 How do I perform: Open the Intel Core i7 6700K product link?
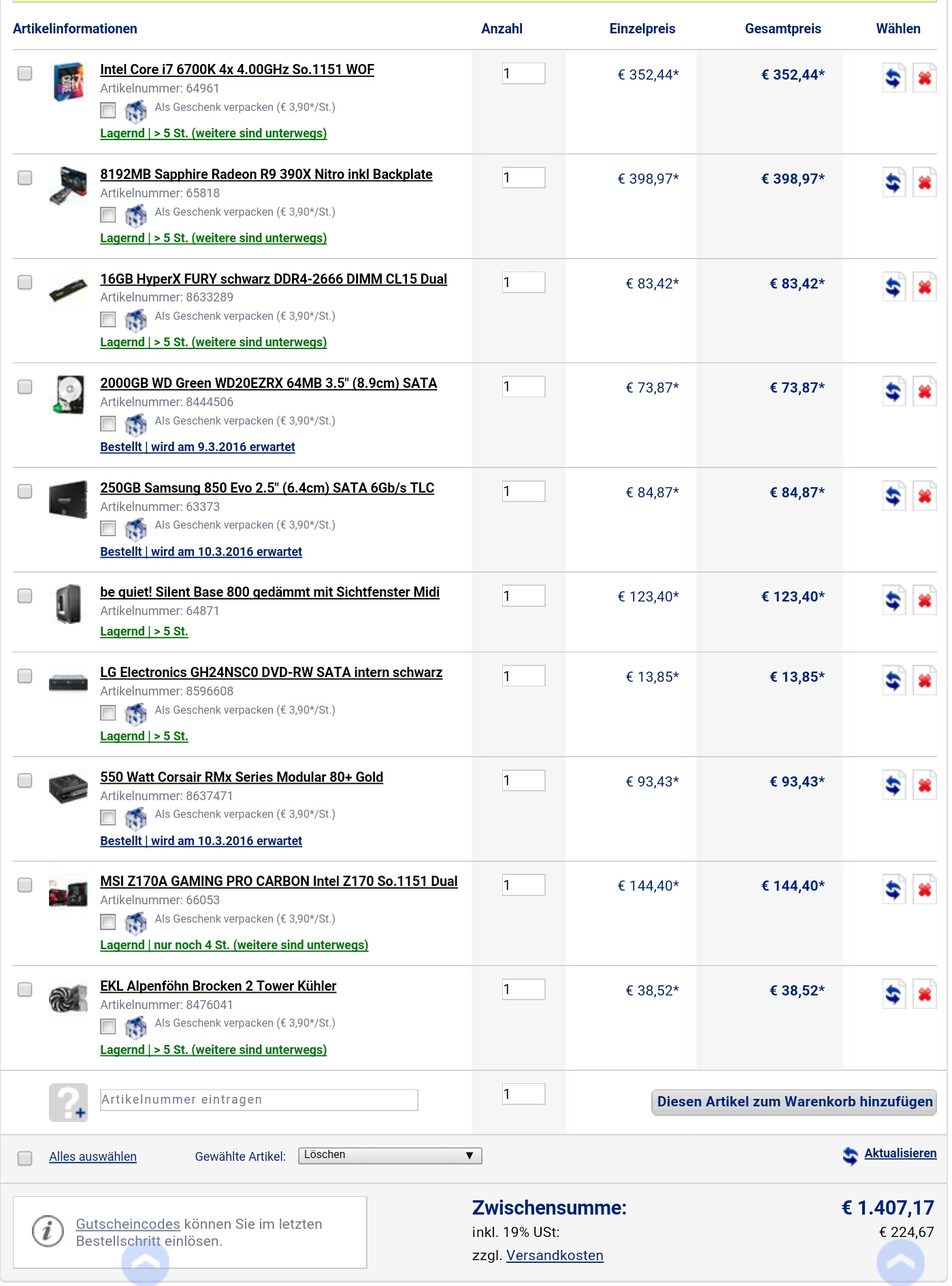tap(237, 69)
